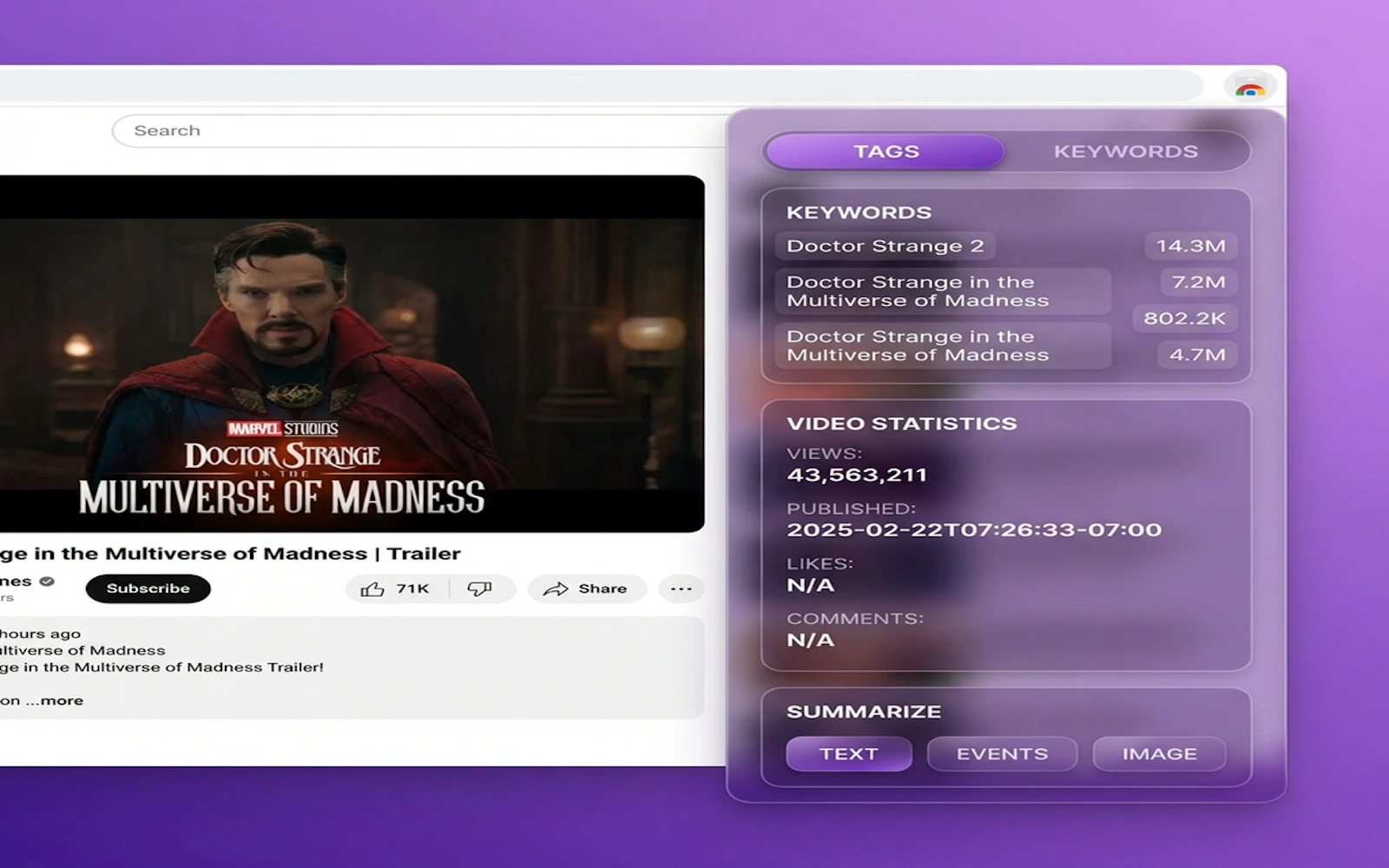Click the SUMMARIZE heading
This screenshot has height=868, width=1389.
point(864,712)
